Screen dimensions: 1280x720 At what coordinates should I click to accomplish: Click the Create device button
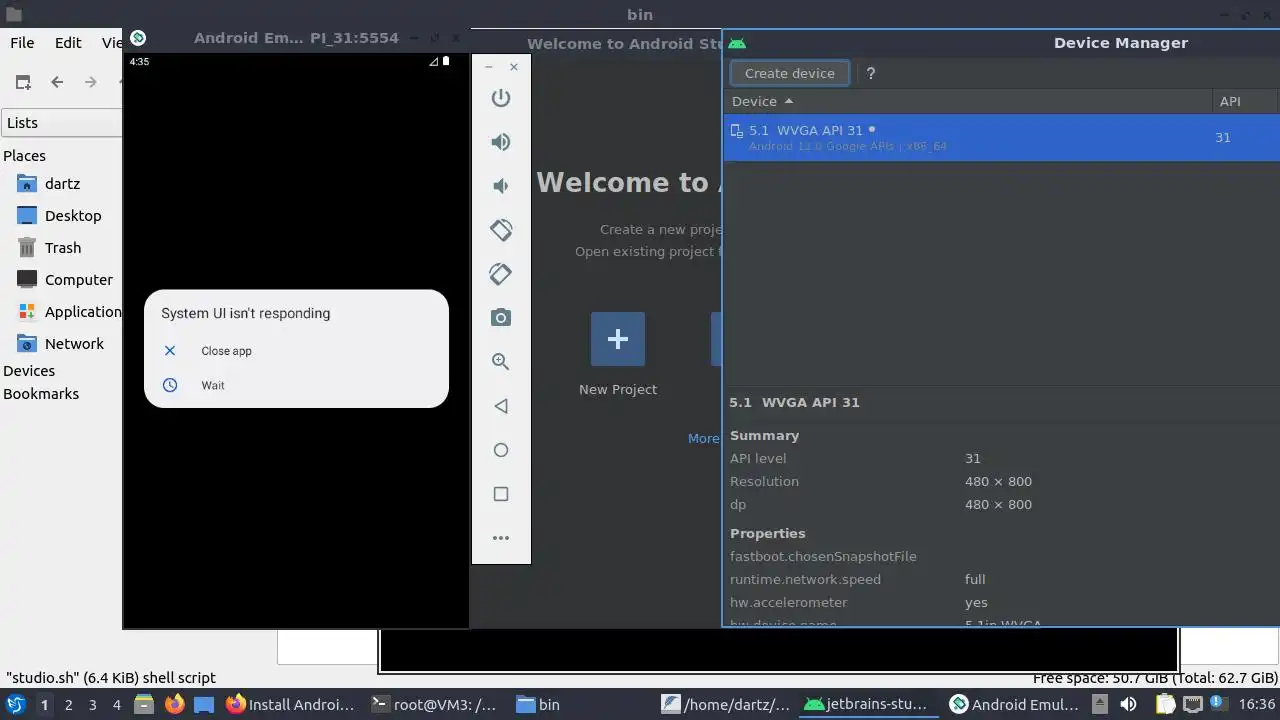790,73
